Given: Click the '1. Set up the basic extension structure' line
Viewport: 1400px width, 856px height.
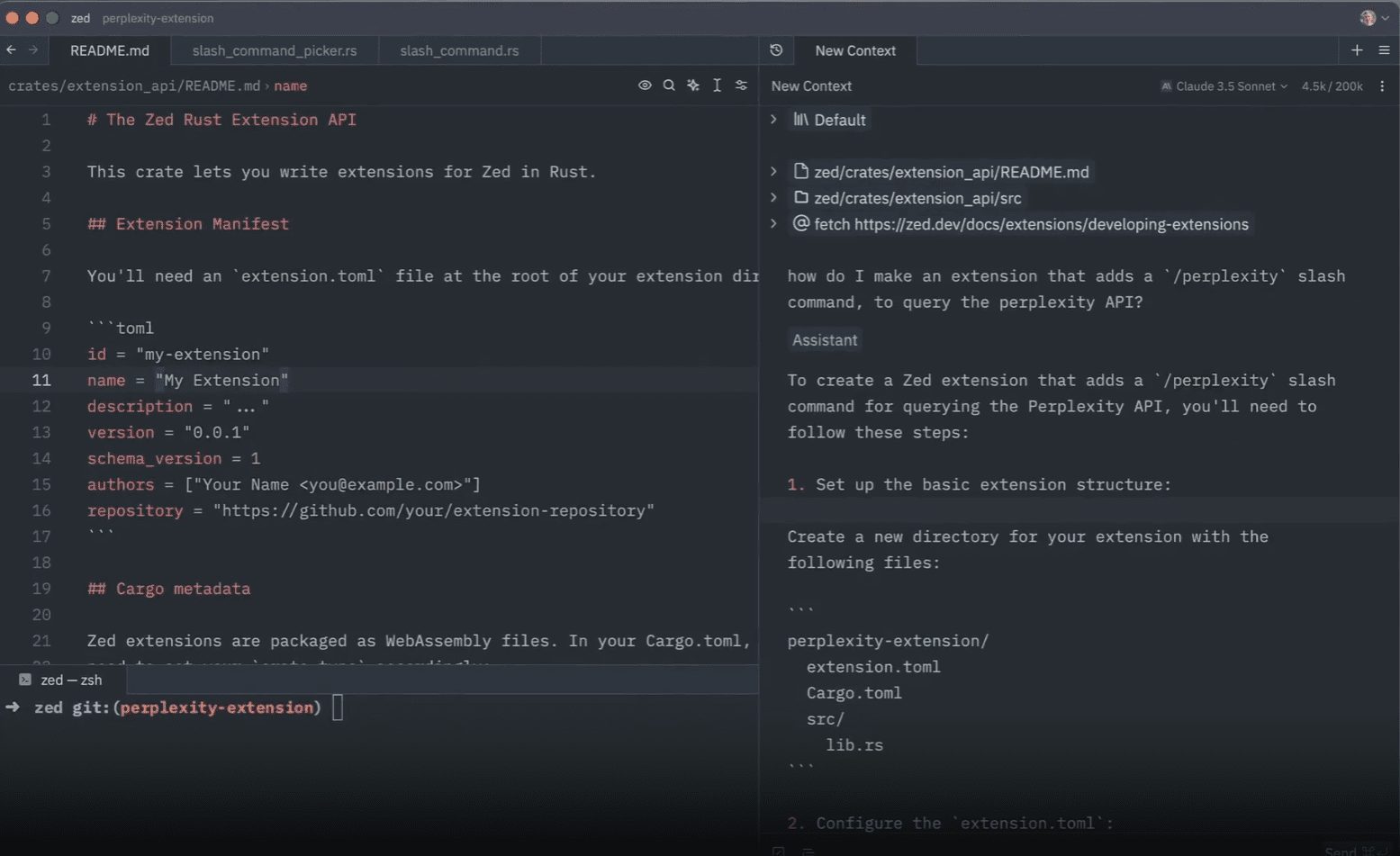Looking at the screenshot, I should coord(980,484).
